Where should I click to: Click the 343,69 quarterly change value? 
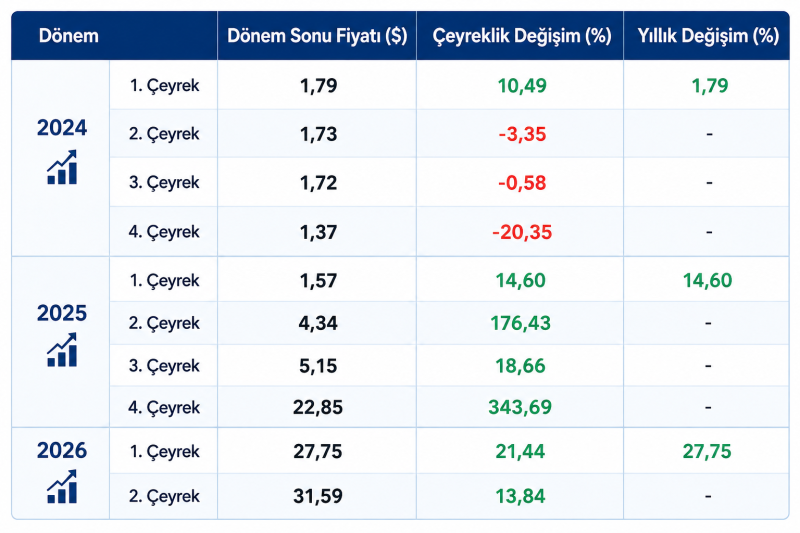[520, 407]
